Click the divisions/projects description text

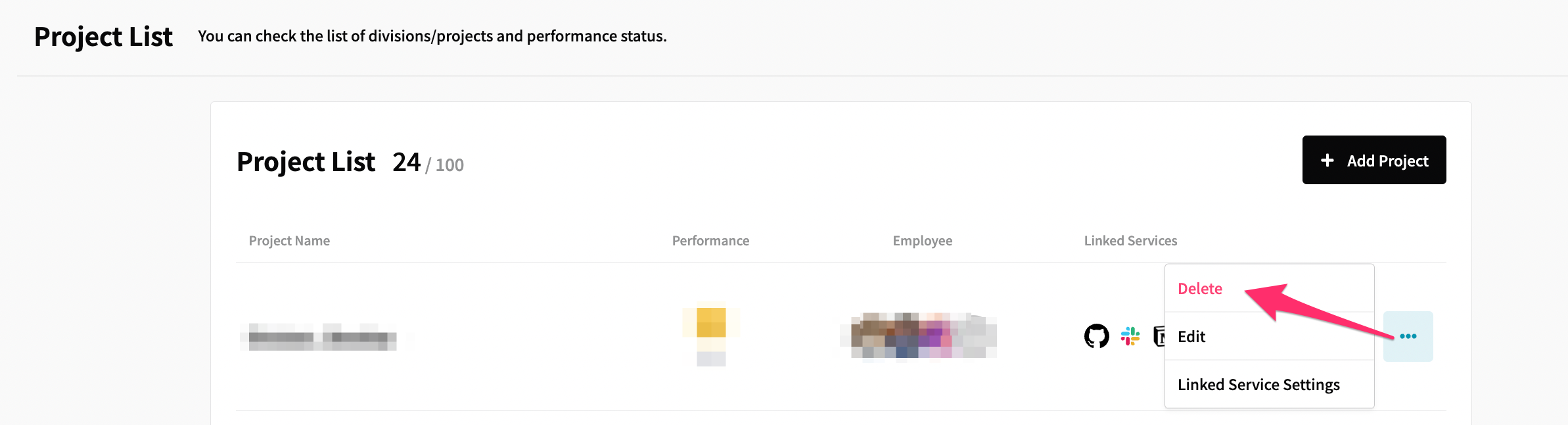(432, 36)
